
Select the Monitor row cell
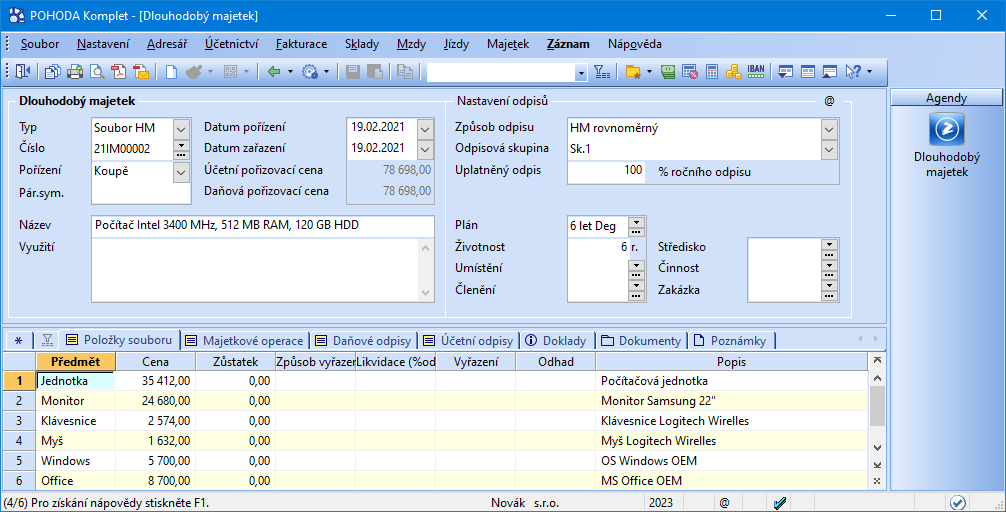click(76, 401)
